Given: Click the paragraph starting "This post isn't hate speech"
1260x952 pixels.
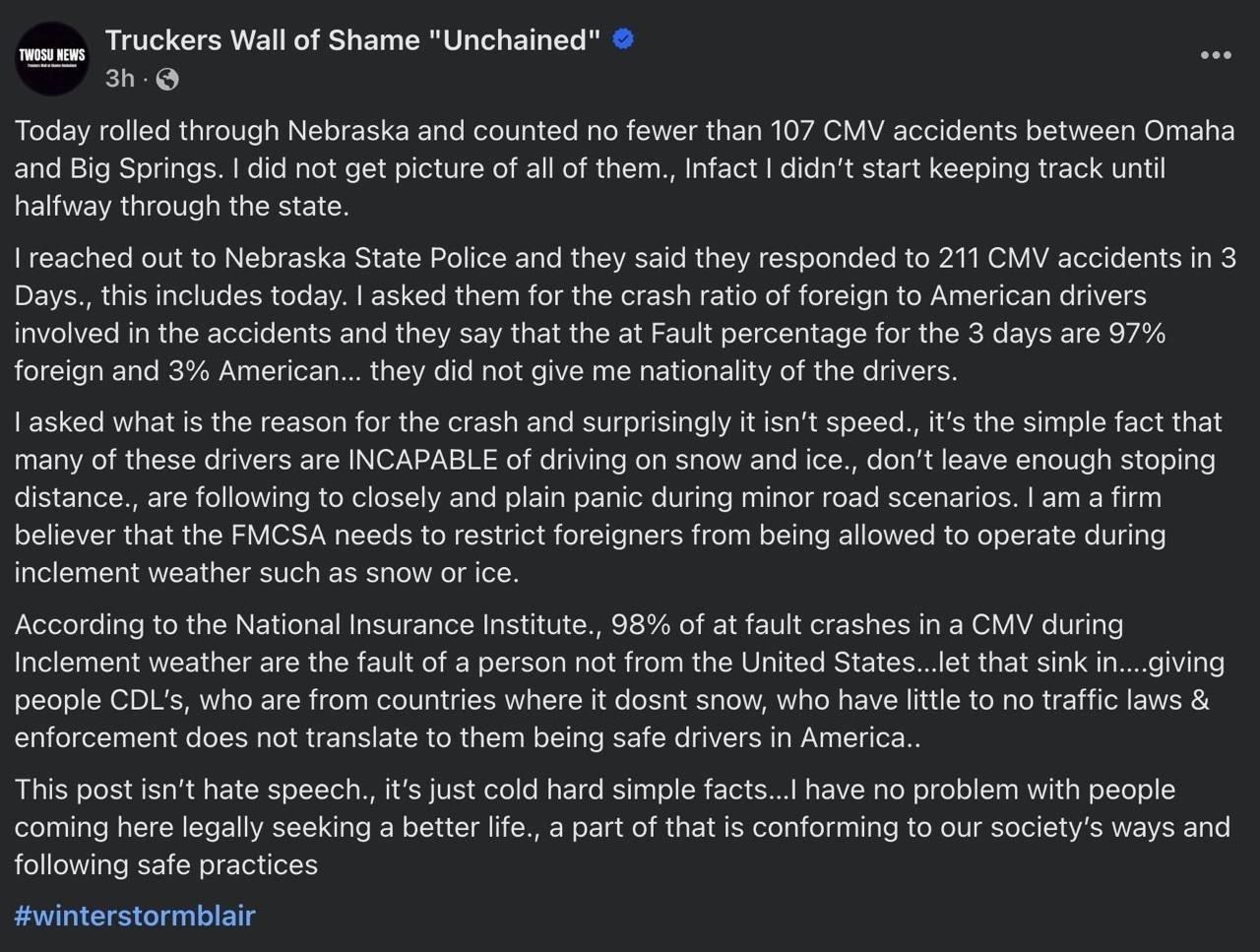Looking at the screenshot, I should point(622,827).
